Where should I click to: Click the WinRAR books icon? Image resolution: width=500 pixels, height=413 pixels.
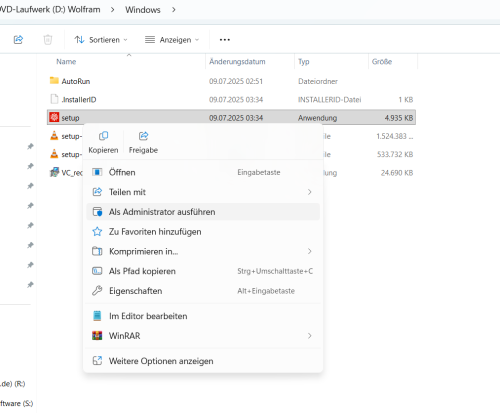[x=97, y=336]
